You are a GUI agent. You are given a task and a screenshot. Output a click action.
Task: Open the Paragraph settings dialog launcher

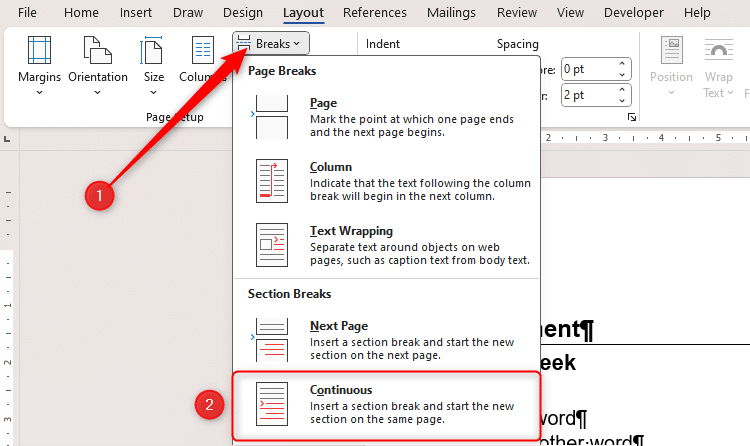631,118
